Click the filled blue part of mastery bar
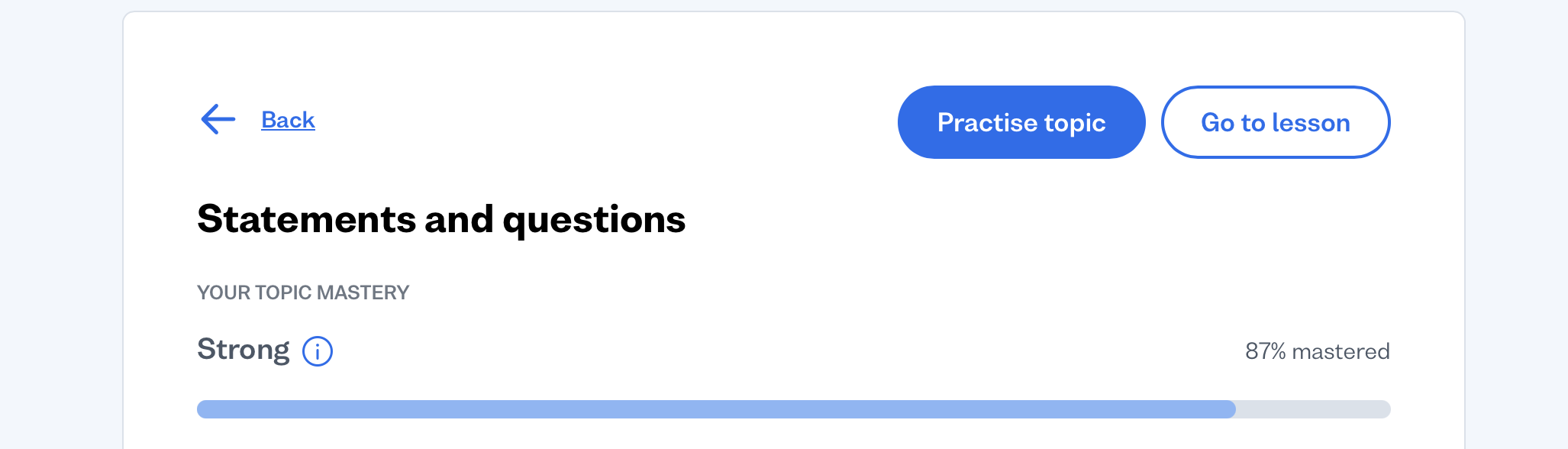 [x=716, y=409]
